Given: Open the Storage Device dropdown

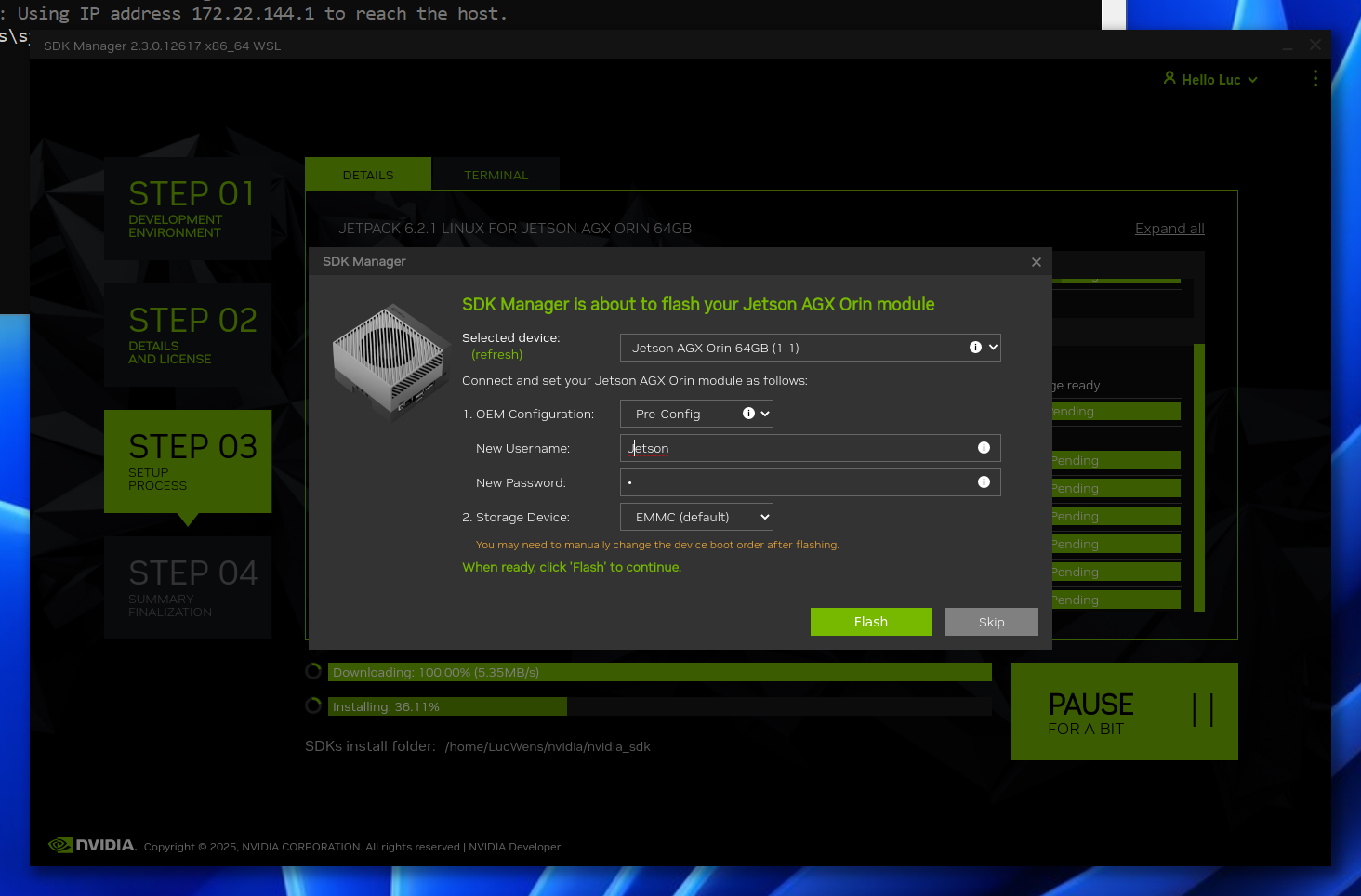Looking at the screenshot, I should pos(695,517).
